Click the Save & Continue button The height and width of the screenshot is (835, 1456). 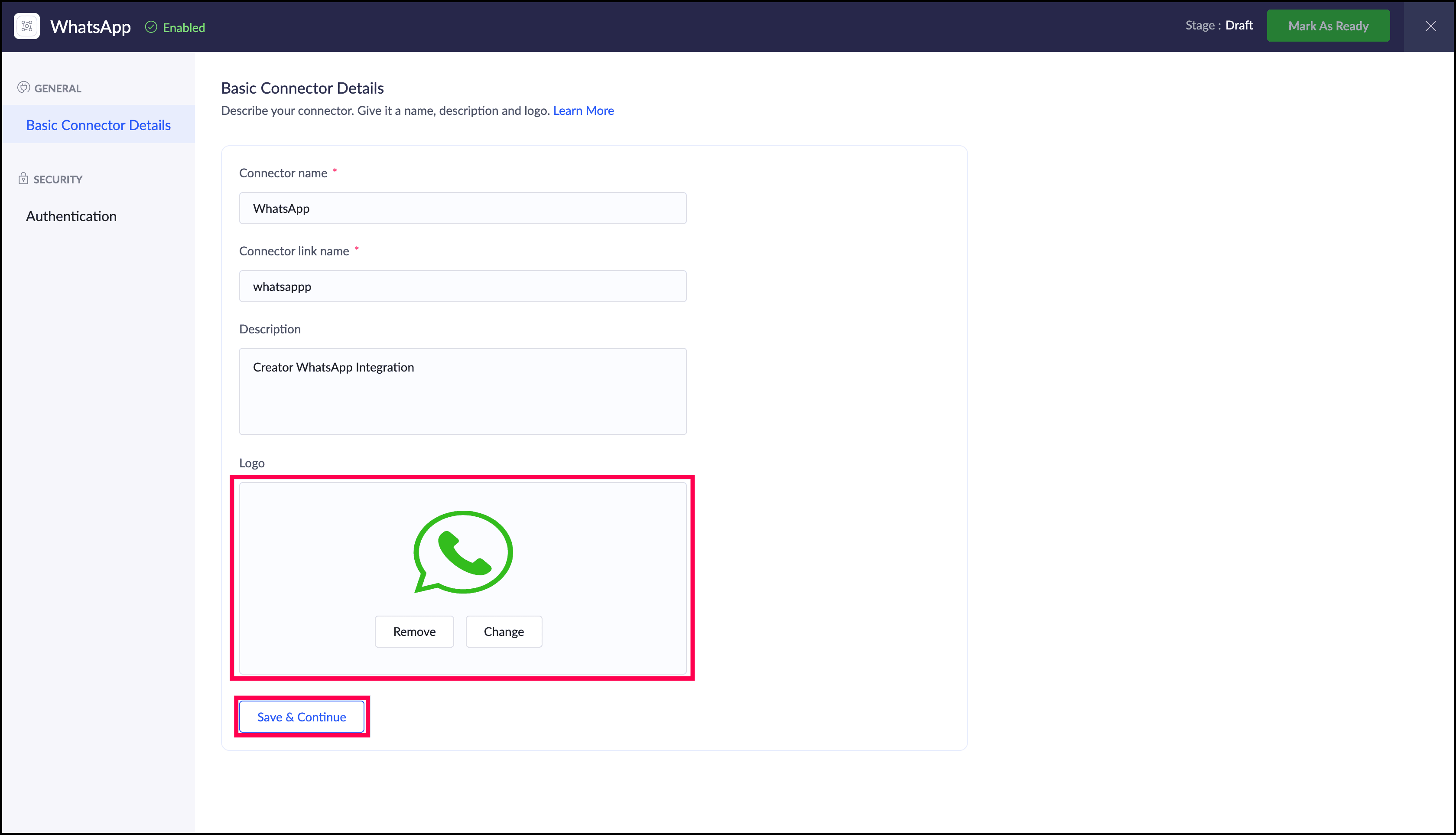302,717
